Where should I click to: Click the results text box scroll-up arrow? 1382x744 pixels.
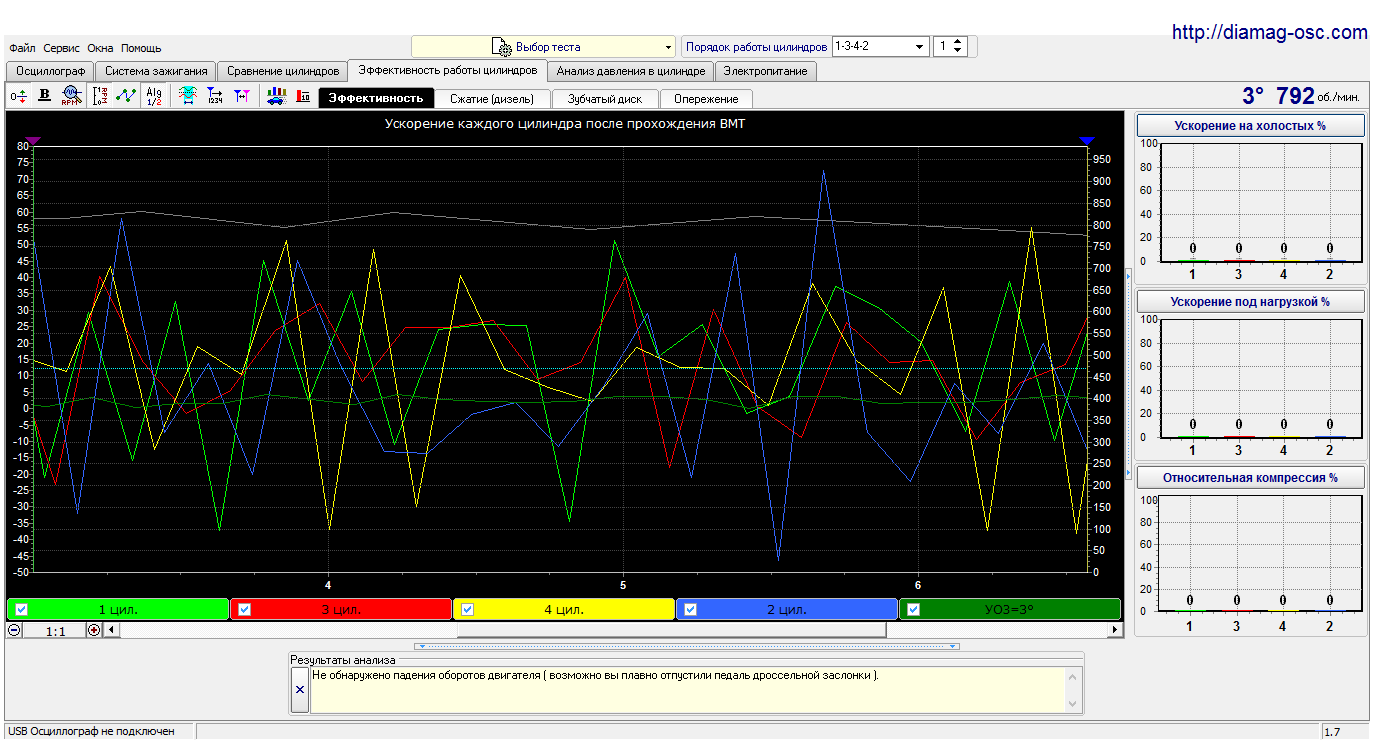click(x=1074, y=677)
